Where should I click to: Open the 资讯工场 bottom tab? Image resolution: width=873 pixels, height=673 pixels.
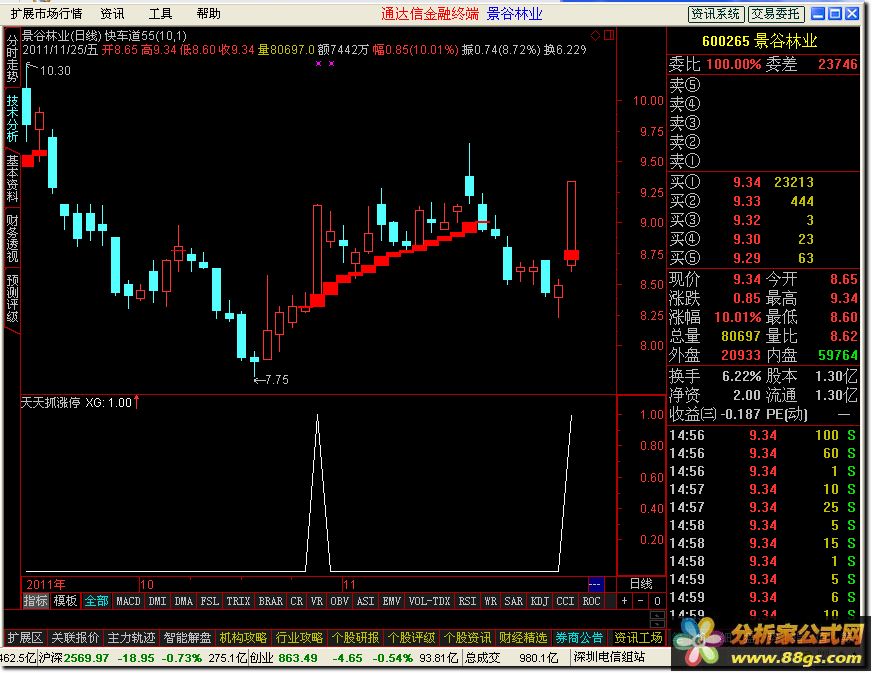coord(638,638)
